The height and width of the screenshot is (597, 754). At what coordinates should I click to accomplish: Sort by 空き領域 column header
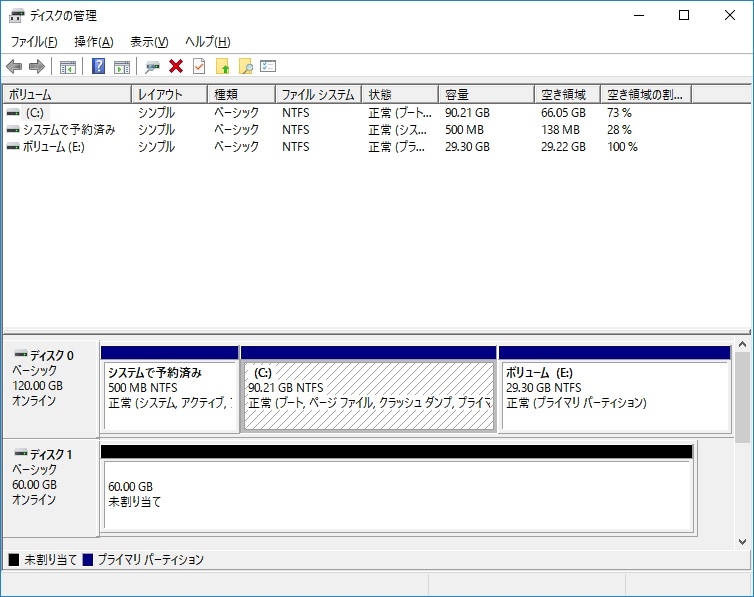567,94
